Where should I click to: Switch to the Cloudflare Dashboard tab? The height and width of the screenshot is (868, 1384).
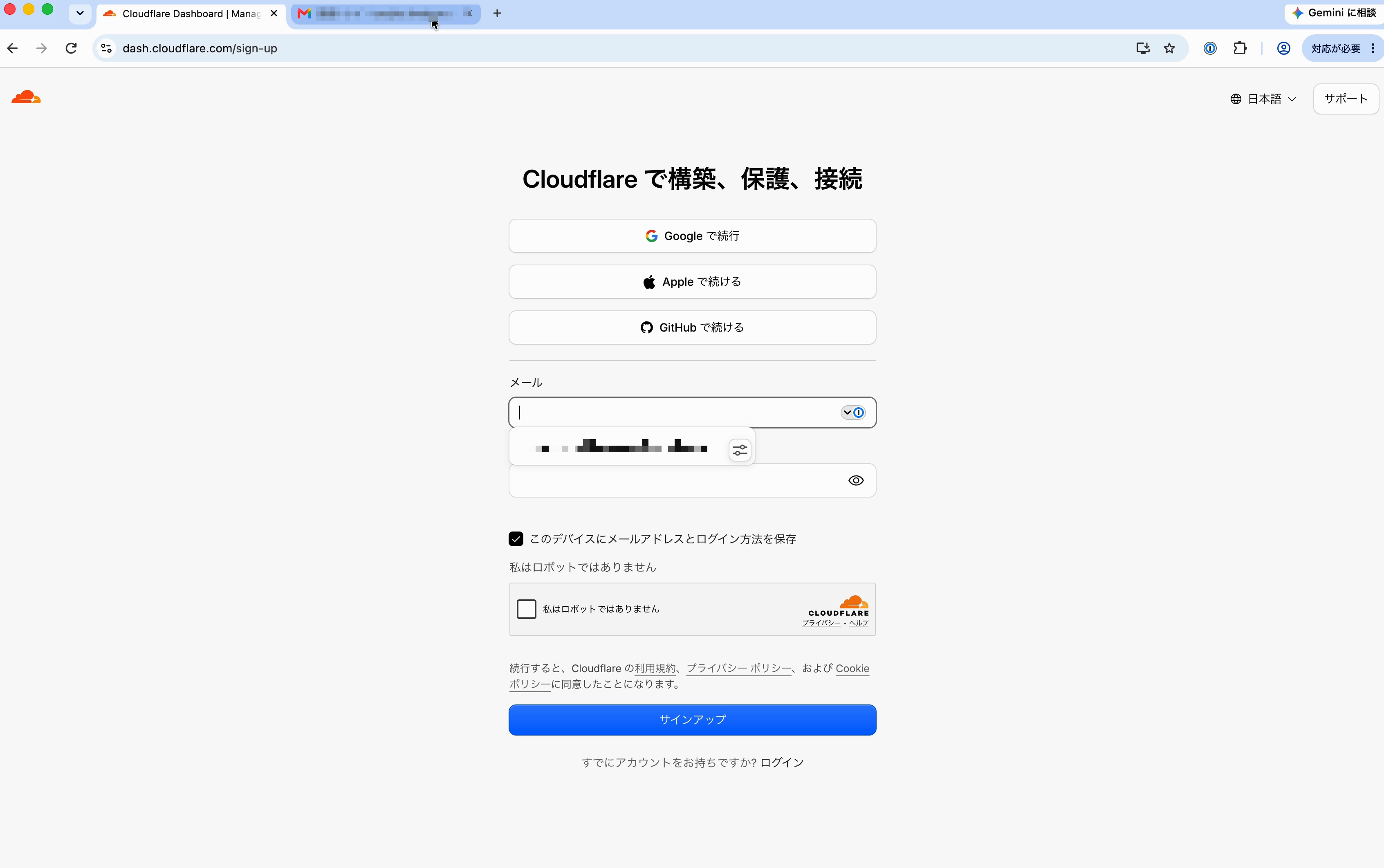[x=191, y=14]
